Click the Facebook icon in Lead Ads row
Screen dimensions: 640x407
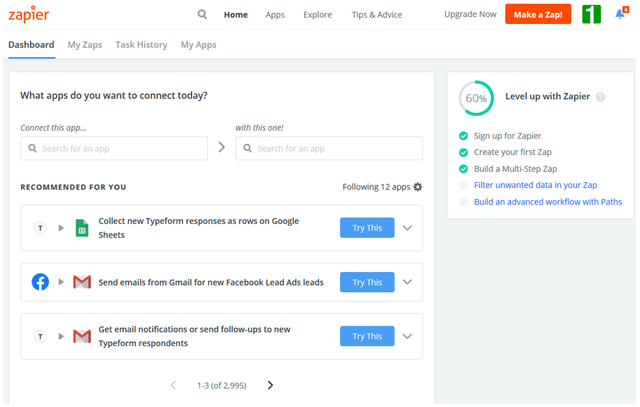pos(40,282)
